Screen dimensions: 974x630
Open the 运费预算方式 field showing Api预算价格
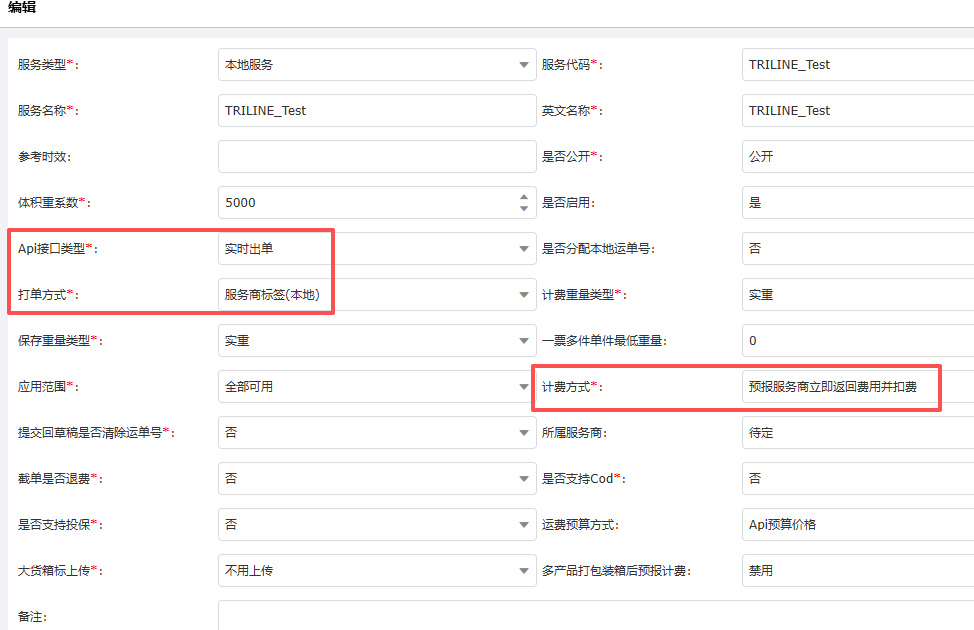click(x=857, y=525)
